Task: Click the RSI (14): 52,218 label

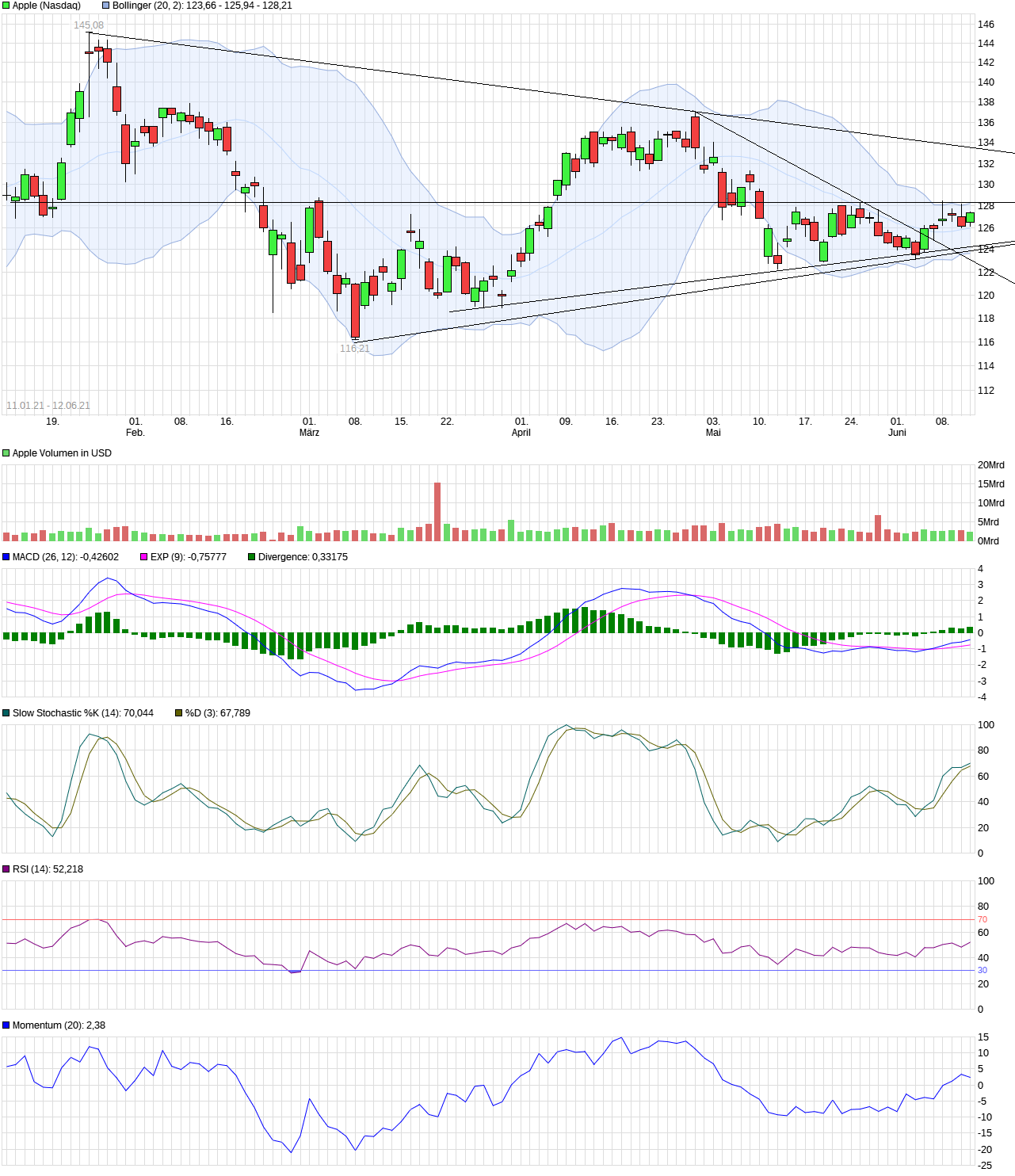Action: coord(48,869)
